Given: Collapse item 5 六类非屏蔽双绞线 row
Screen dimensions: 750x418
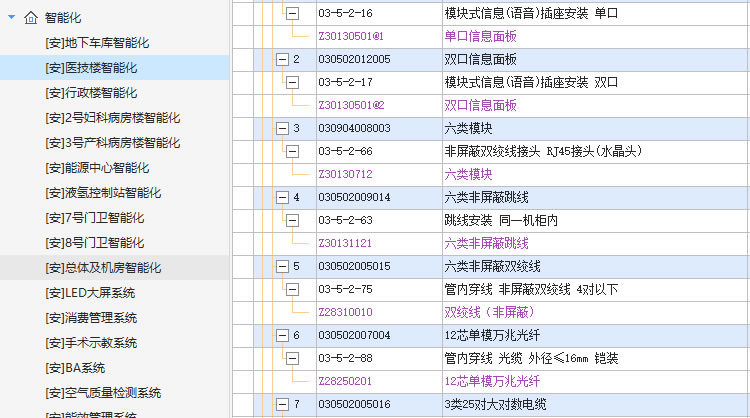Looking at the screenshot, I should pos(282,266).
